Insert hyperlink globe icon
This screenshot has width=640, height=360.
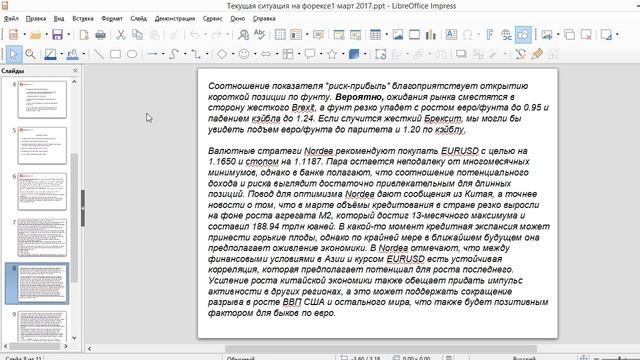(507, 35)
